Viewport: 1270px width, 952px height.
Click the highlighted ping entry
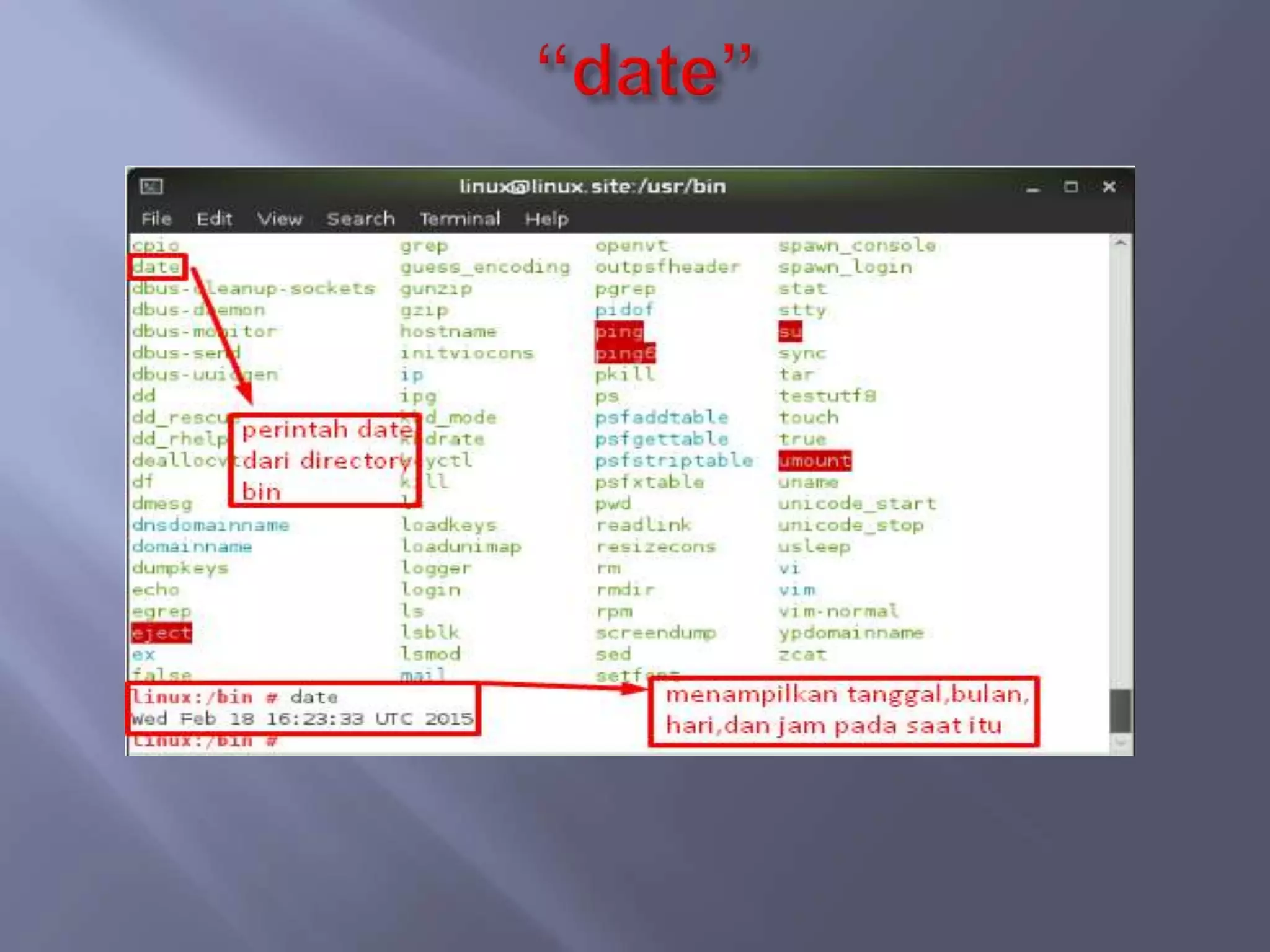[619, 332]
